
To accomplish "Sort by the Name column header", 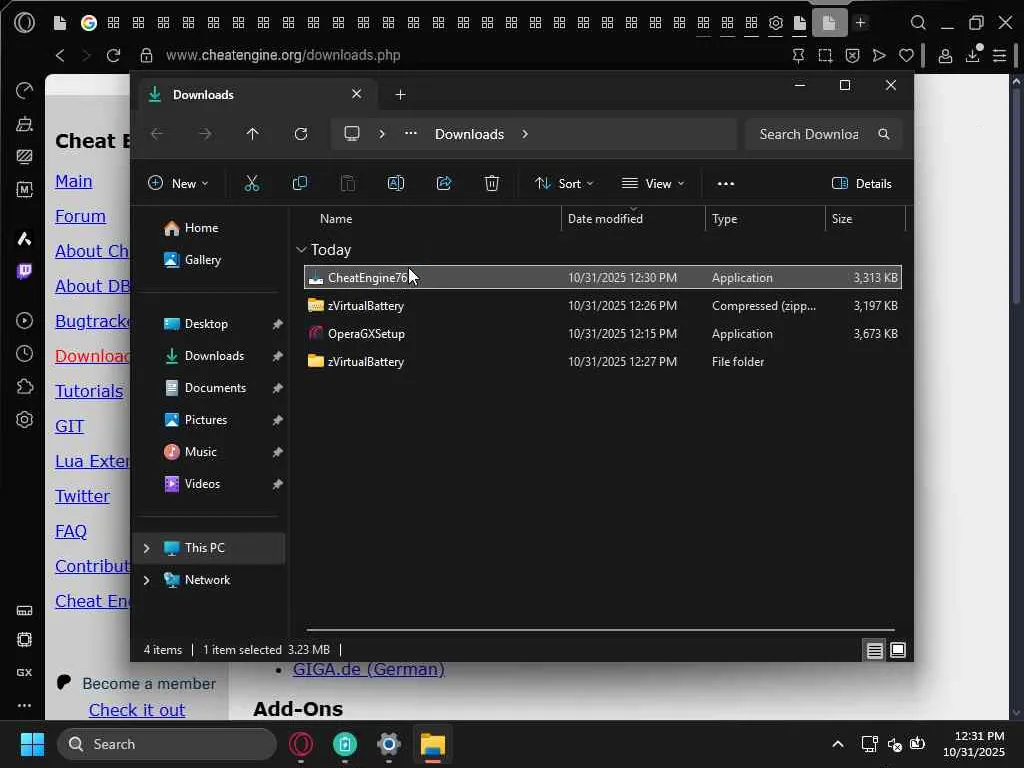I will point(336,219).
